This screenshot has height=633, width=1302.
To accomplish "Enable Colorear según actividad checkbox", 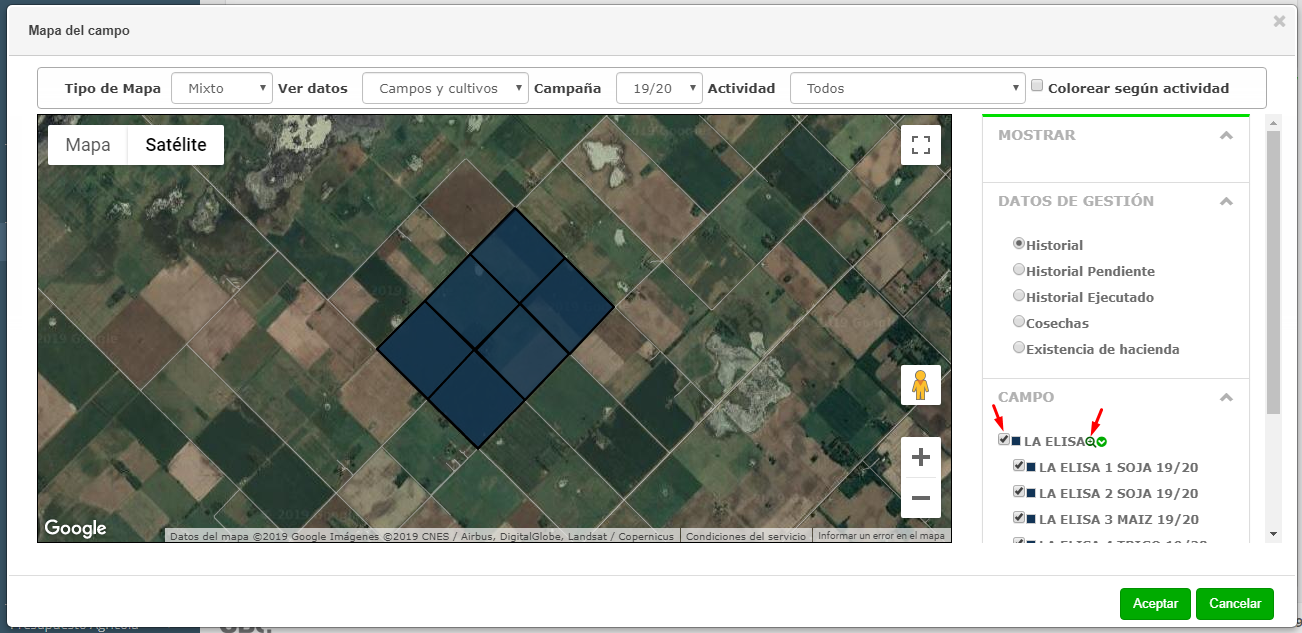I will click(x=1037, y=86).
